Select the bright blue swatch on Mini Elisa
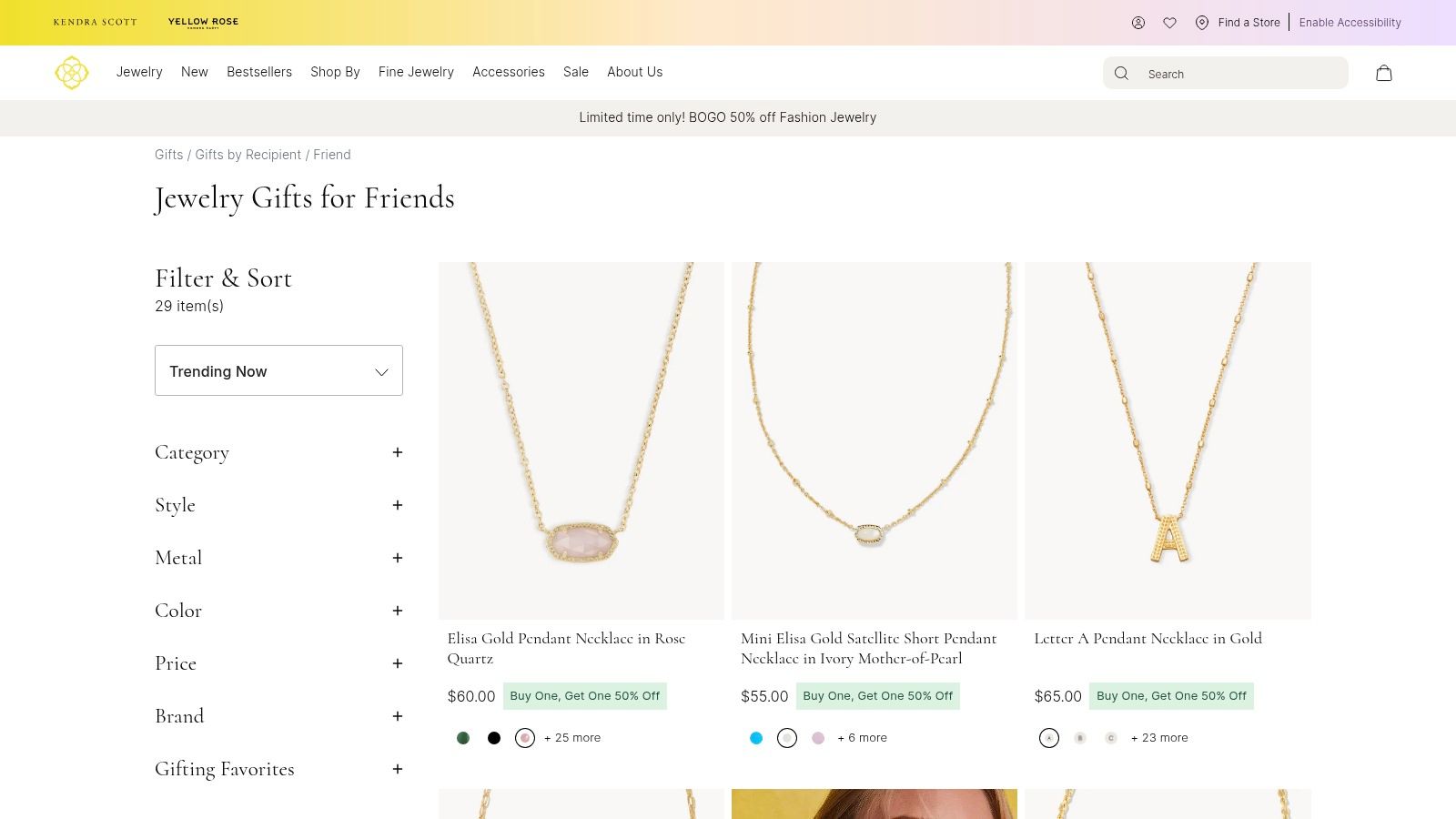 pyautogui.click(x=756, y=738)
